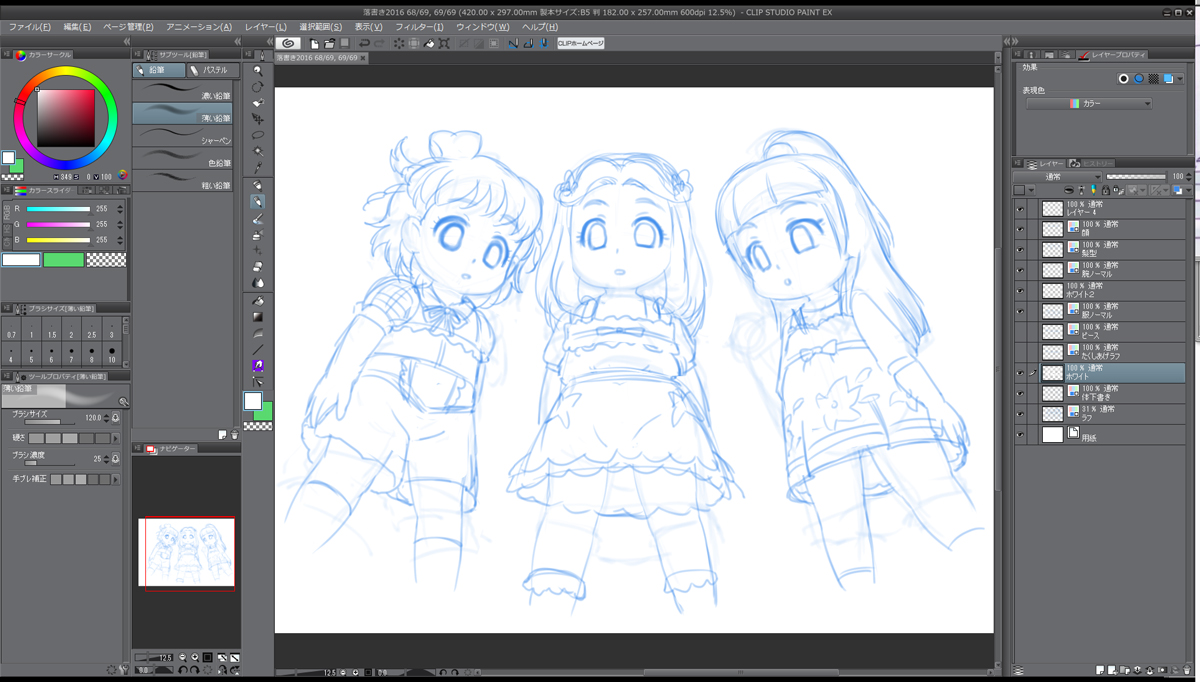The image size is (1200, 682).
Task: Select the Decoration sparkle tool
Action: point(258,250)
